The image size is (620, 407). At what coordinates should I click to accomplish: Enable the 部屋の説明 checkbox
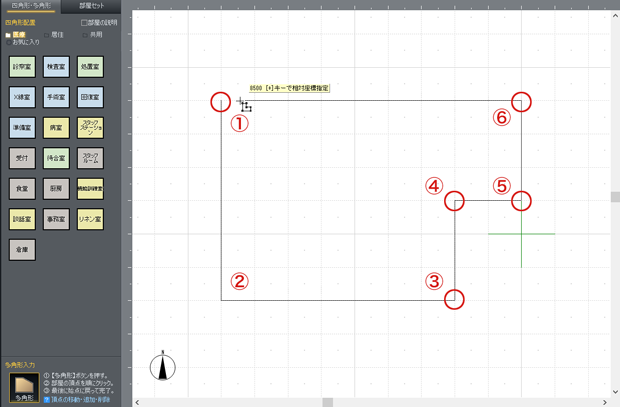[85, 23]
